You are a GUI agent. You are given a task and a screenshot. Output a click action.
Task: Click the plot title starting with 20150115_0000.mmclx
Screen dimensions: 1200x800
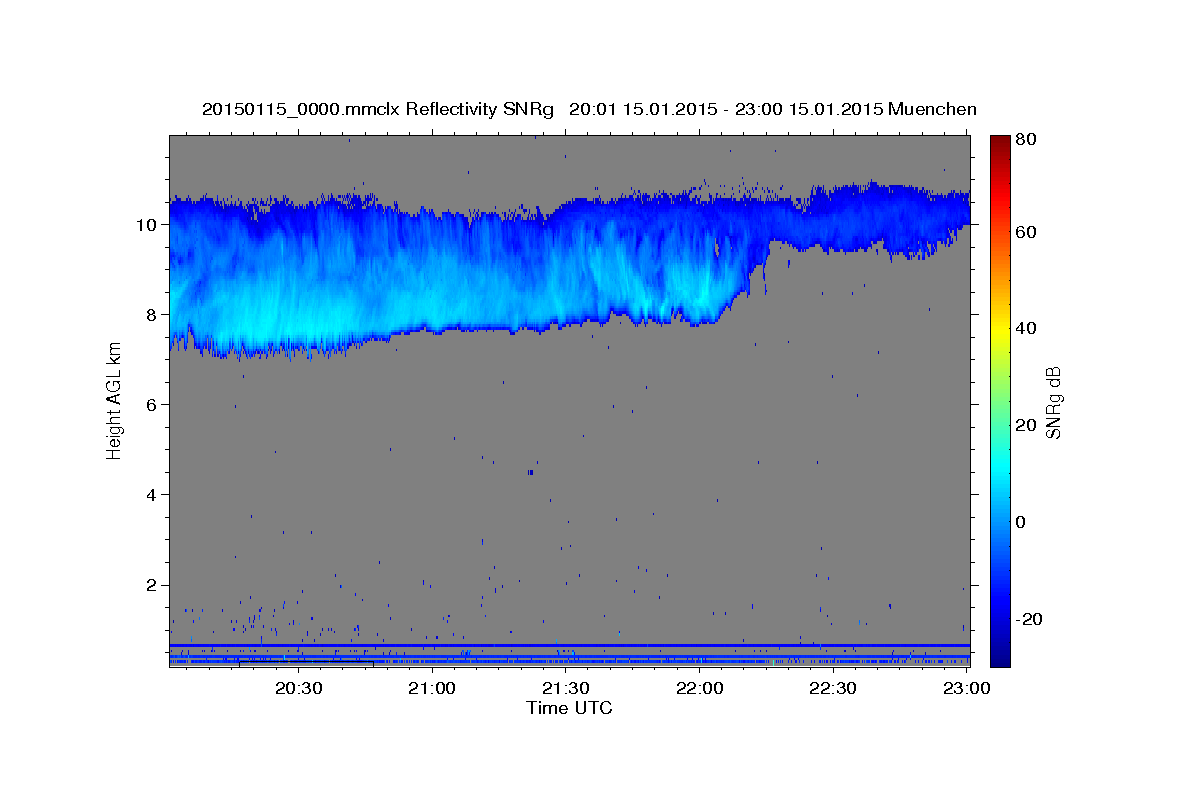point(589,109)
